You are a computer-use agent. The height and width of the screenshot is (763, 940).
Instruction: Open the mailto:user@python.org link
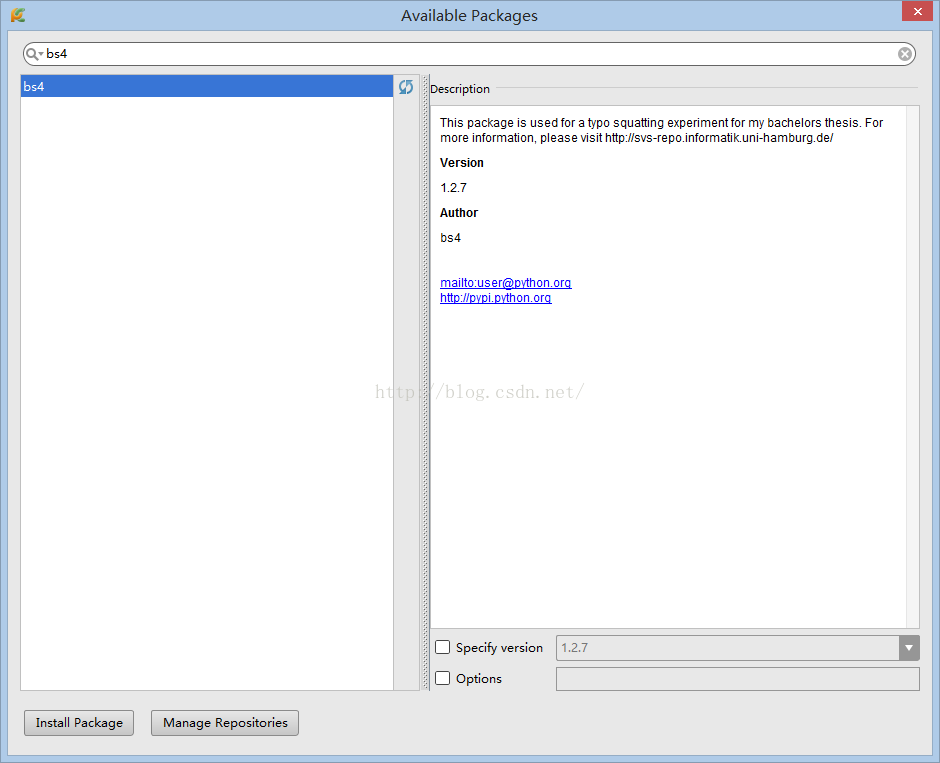click(505, 282)
